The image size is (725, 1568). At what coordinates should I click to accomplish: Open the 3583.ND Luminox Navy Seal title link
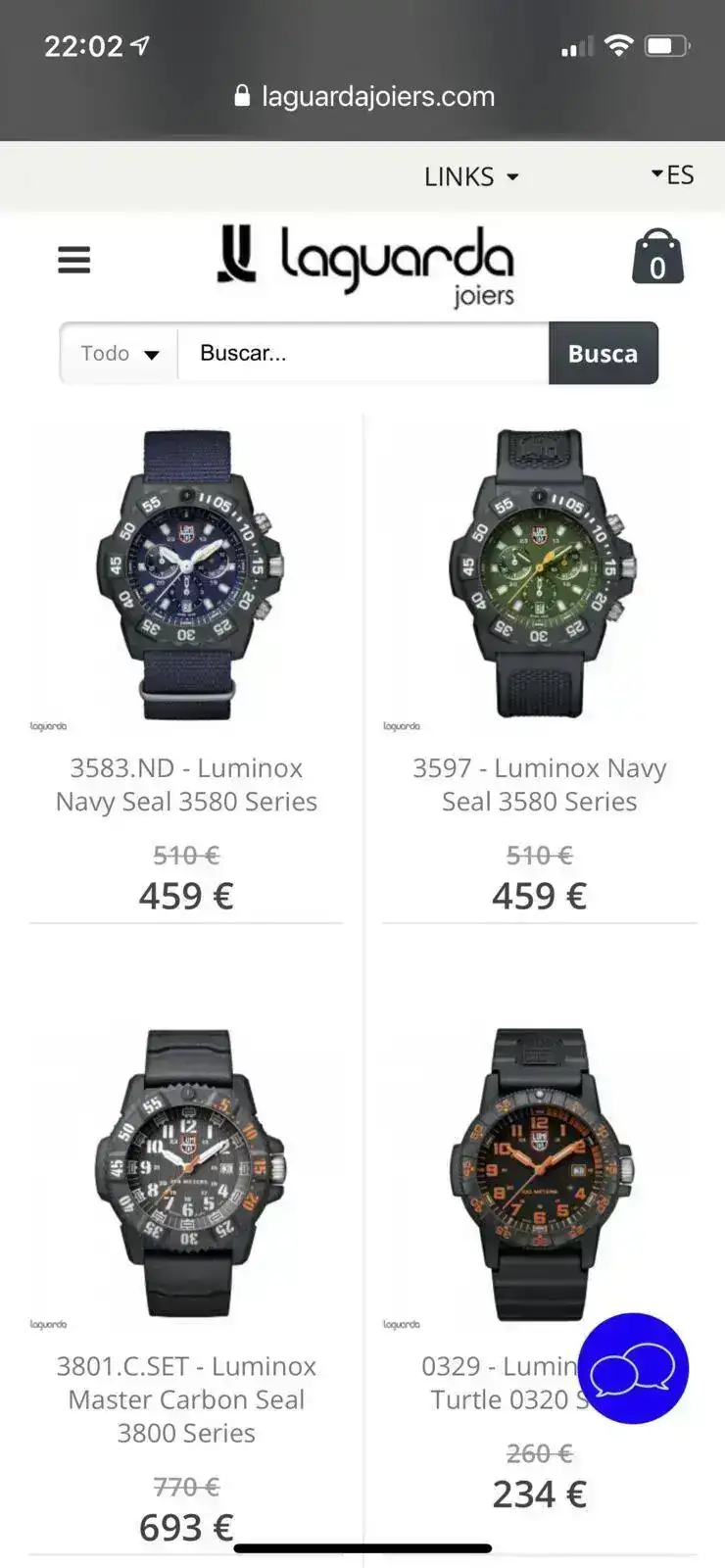pos(186,785)
